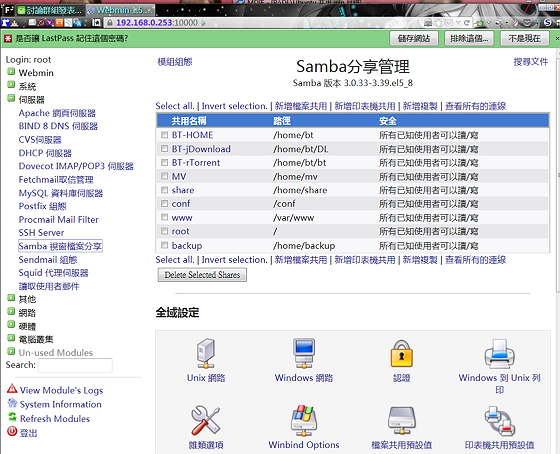
Task: Expand the 硬體 category
Action: pos(11,324)
